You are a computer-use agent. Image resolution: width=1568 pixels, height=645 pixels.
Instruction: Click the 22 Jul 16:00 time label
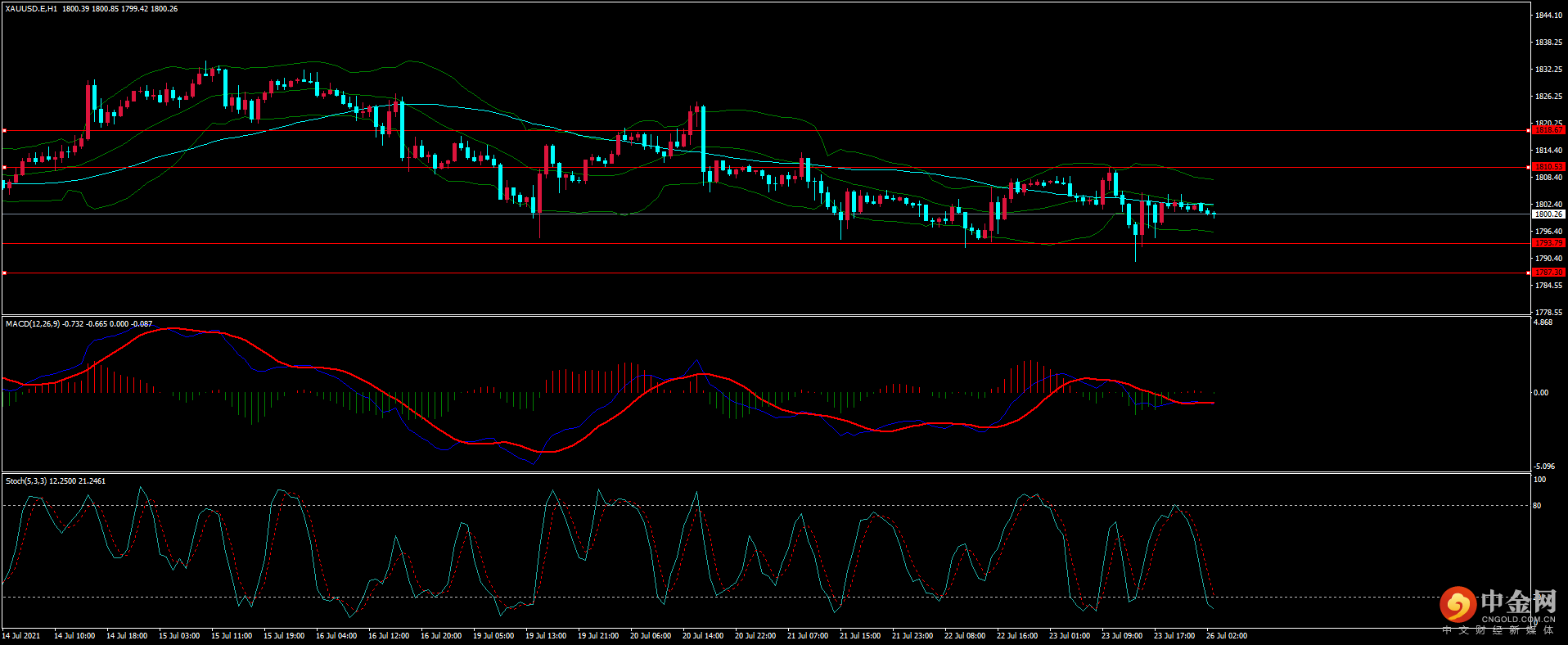pos(1017,636)
